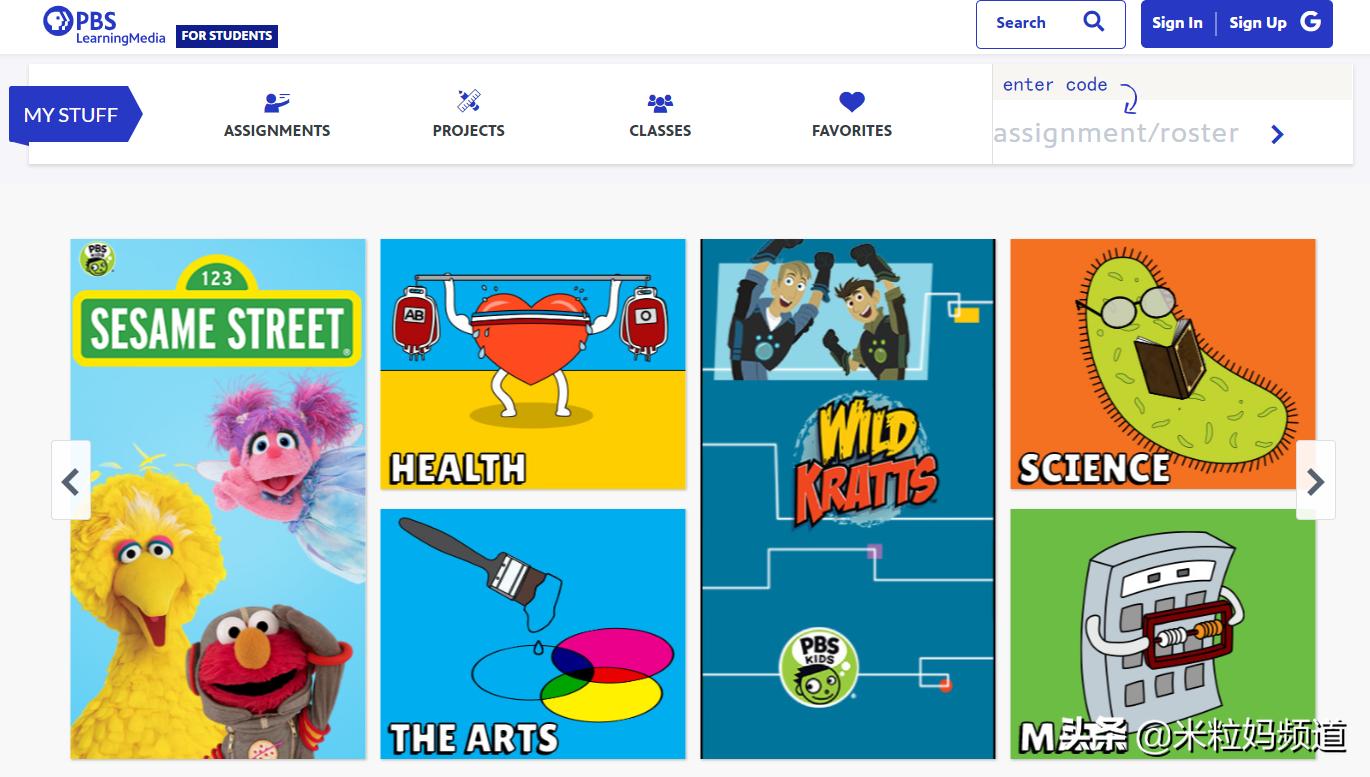Submit the assignment code with chevron arrow

pyautogui.click(x=1277, y=134)
